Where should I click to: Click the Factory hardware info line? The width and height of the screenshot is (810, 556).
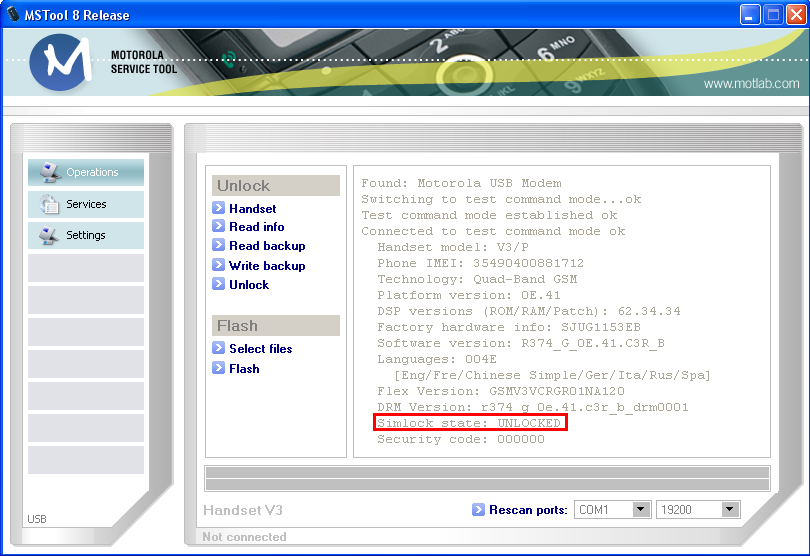(x=509, y=327)
